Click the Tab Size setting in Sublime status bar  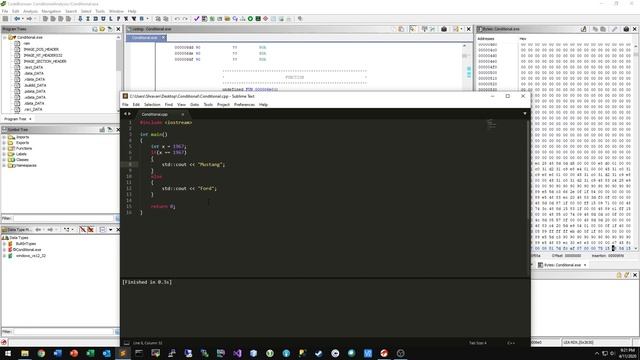point(478,343)
